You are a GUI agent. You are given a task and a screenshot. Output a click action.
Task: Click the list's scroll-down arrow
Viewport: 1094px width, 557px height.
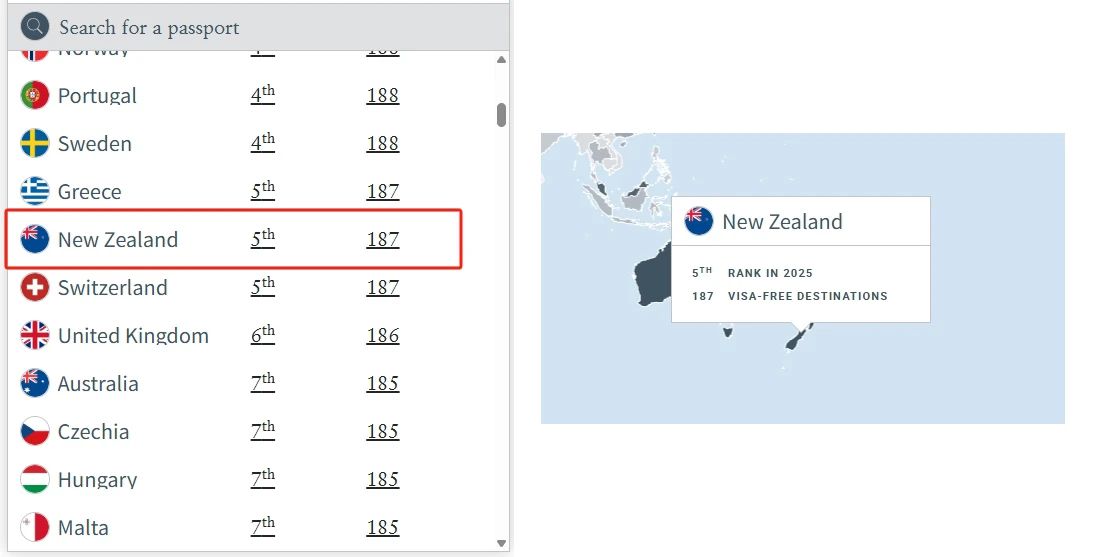[x=501, y=543]
